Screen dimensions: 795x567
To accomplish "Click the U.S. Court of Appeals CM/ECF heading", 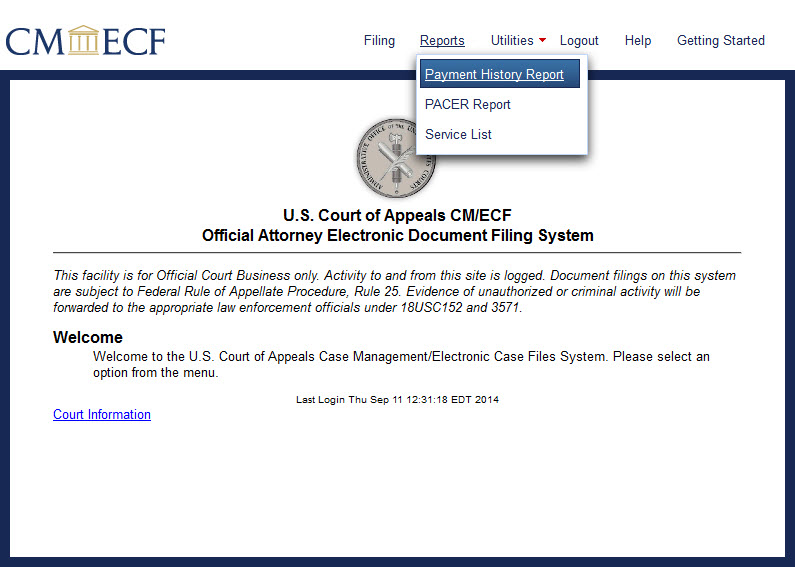I will pyautogui.click(x=397, y=215).
